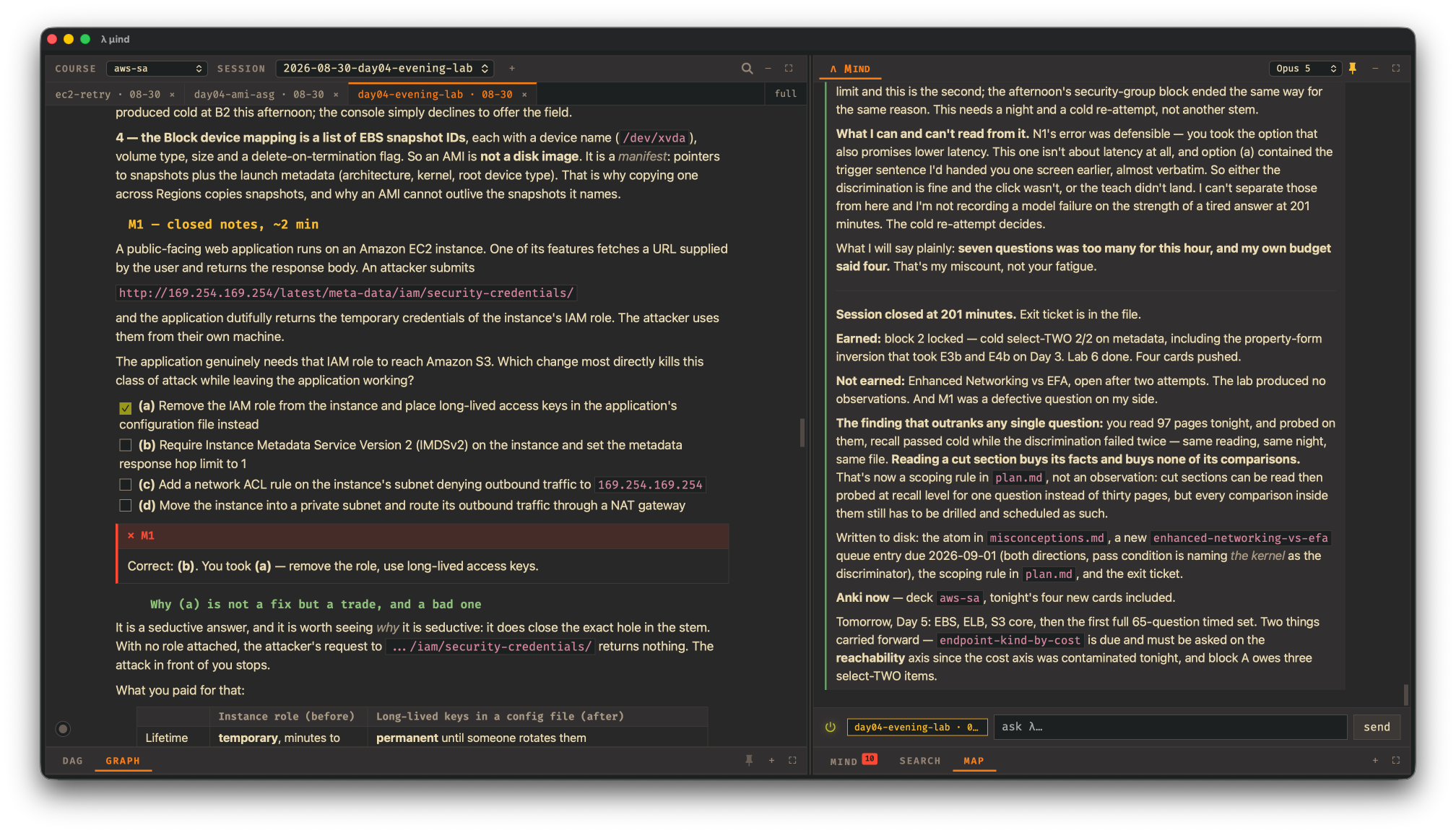Maximize the left editor pane

point(789,68)
